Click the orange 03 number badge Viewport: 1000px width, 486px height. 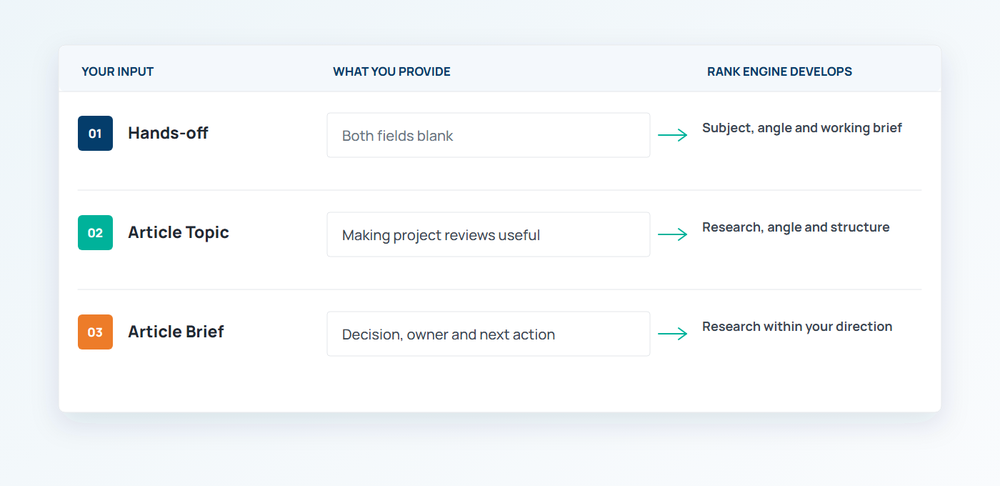pos(95,332)
